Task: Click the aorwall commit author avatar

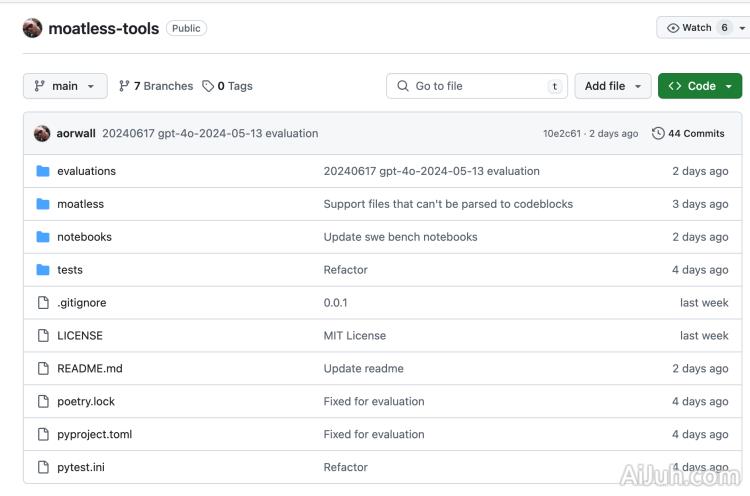Action: pyautogui.click(x=42, y=133)
